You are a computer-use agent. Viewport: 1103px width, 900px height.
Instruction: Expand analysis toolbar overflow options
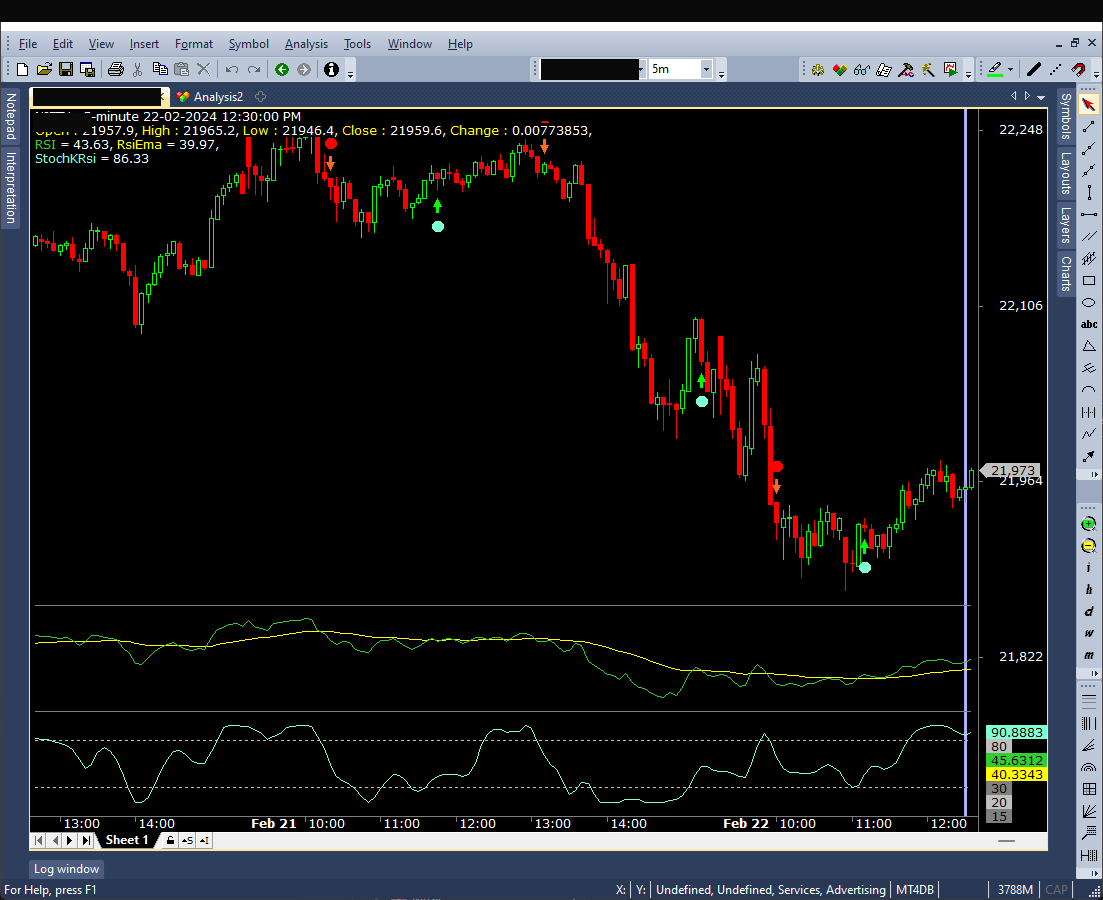point(969,70)
